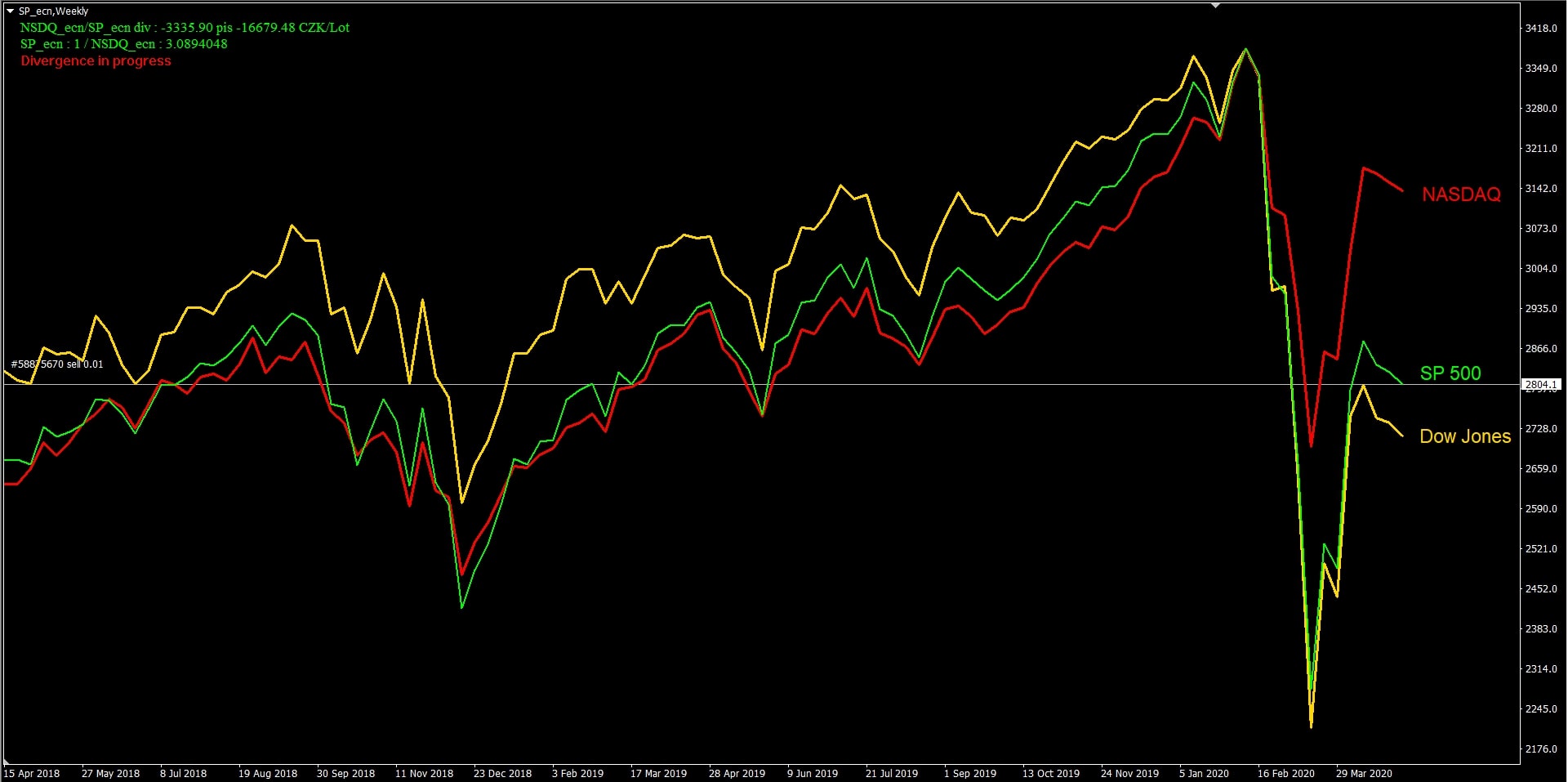This screenshot has height=782, width=1568.
Task: Click the chart shift triangle marker at top
Action: coord(1215,6)
